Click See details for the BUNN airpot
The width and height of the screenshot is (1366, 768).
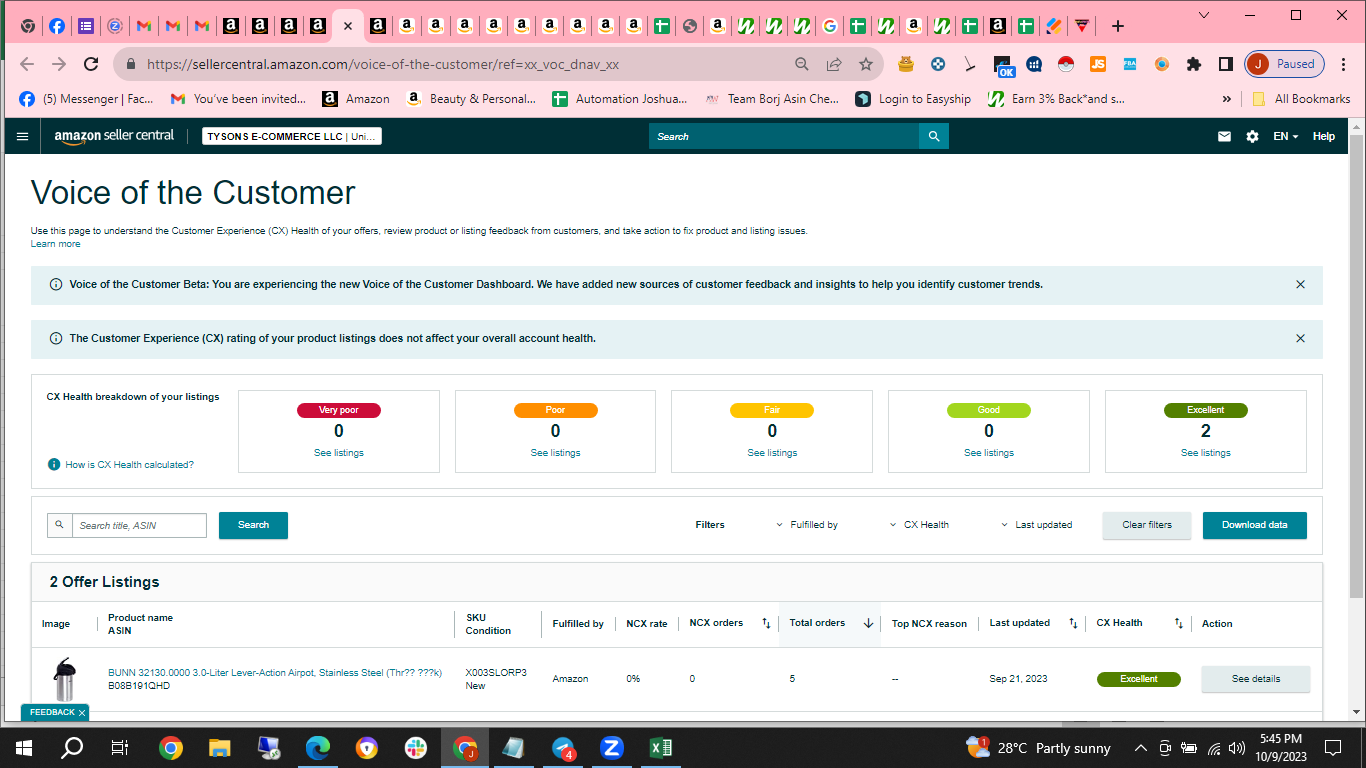pyautogui.click(x=1255, y=679)
